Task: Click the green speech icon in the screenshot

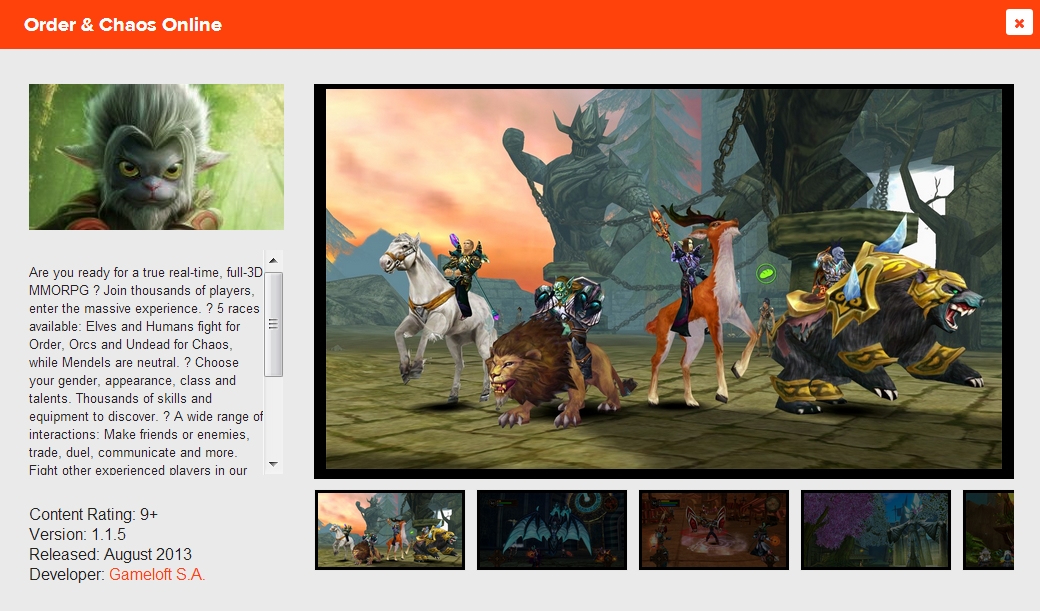Action: [766, 272]
